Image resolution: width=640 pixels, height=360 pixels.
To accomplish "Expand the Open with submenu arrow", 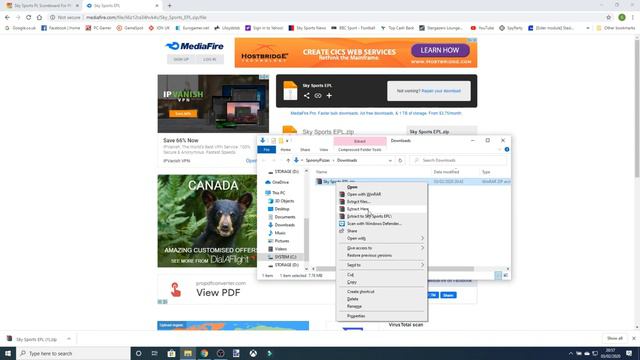I will pyautogui.click(x=422, y=238).
